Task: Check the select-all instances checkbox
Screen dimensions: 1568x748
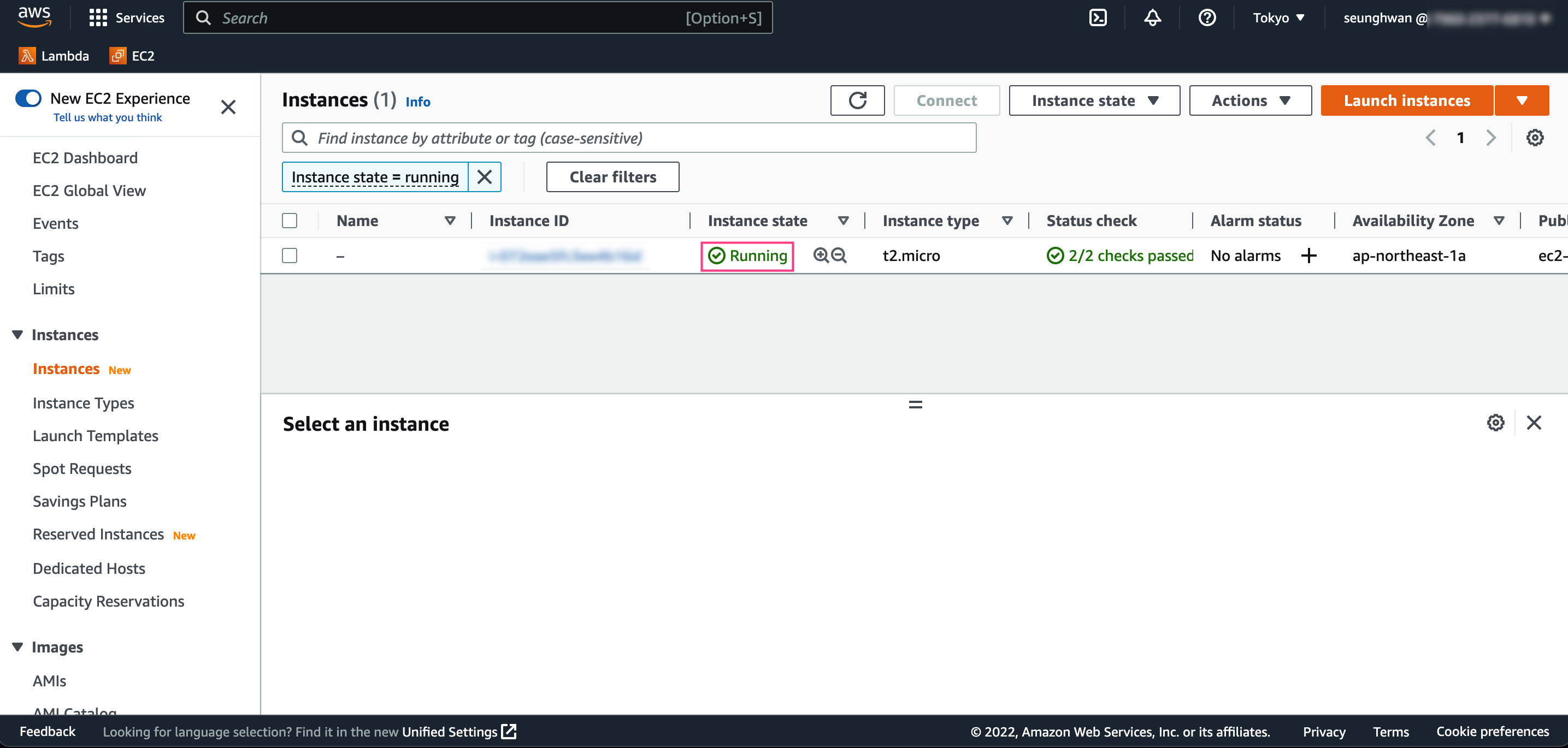Action: [x=290, y=221]
